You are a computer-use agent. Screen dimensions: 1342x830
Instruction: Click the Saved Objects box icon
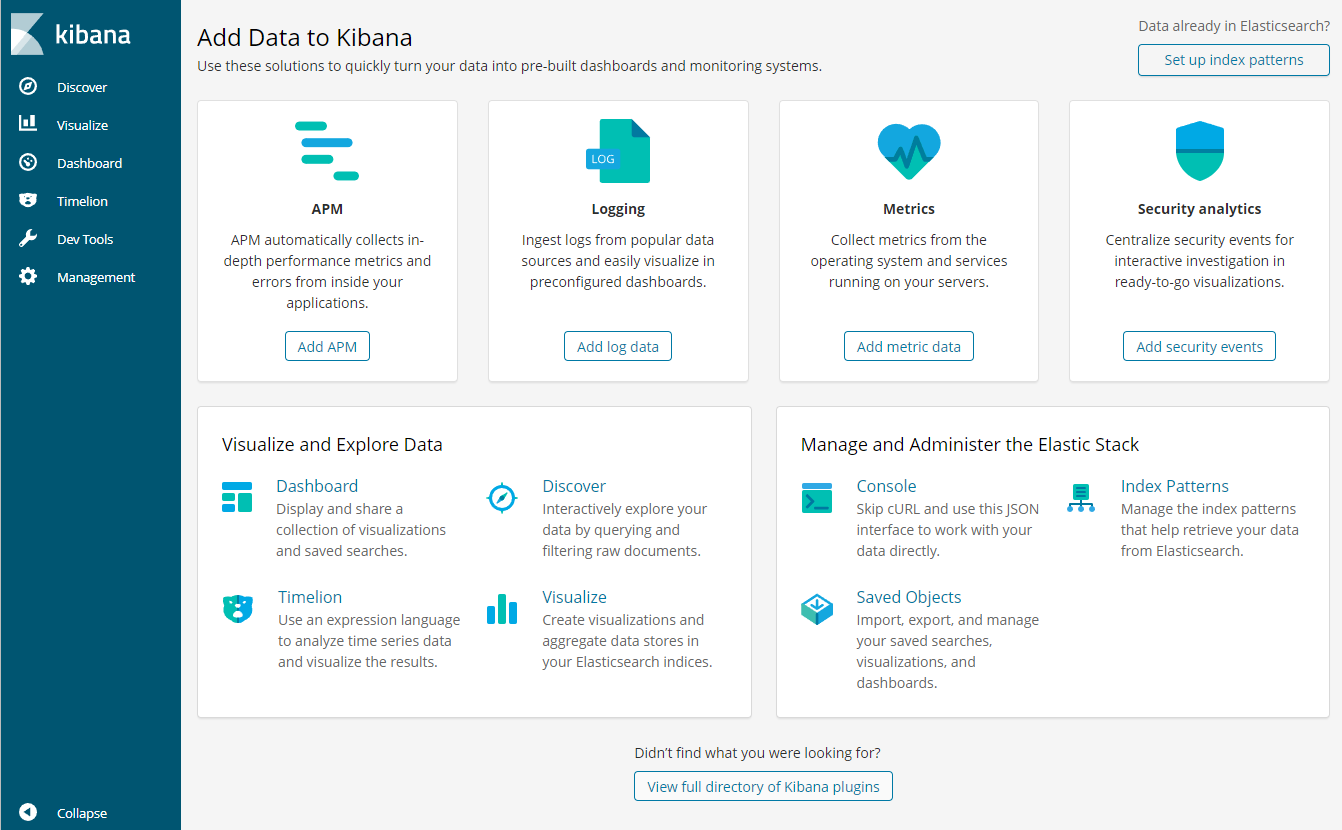817,609
